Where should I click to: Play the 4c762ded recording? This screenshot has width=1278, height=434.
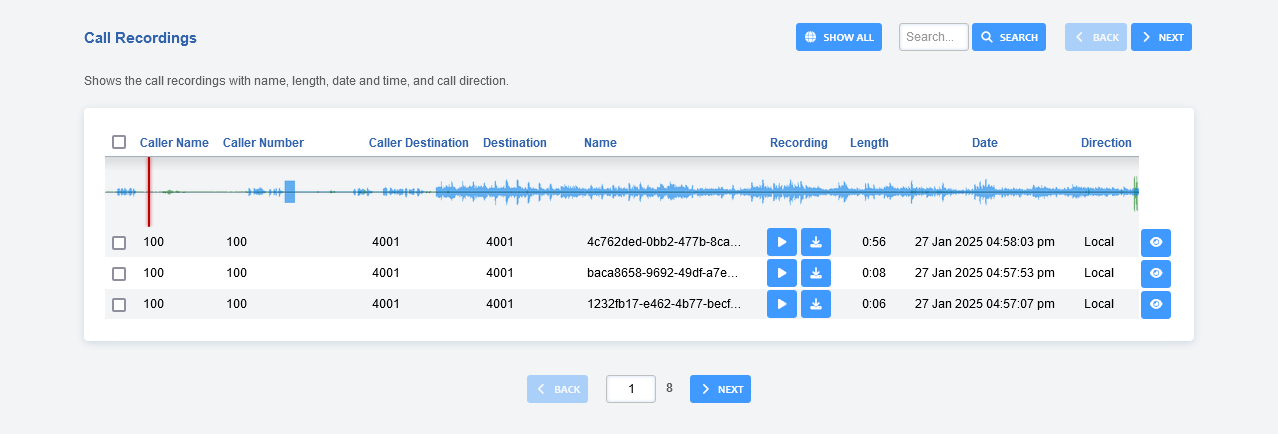click(x=781, y=242)
